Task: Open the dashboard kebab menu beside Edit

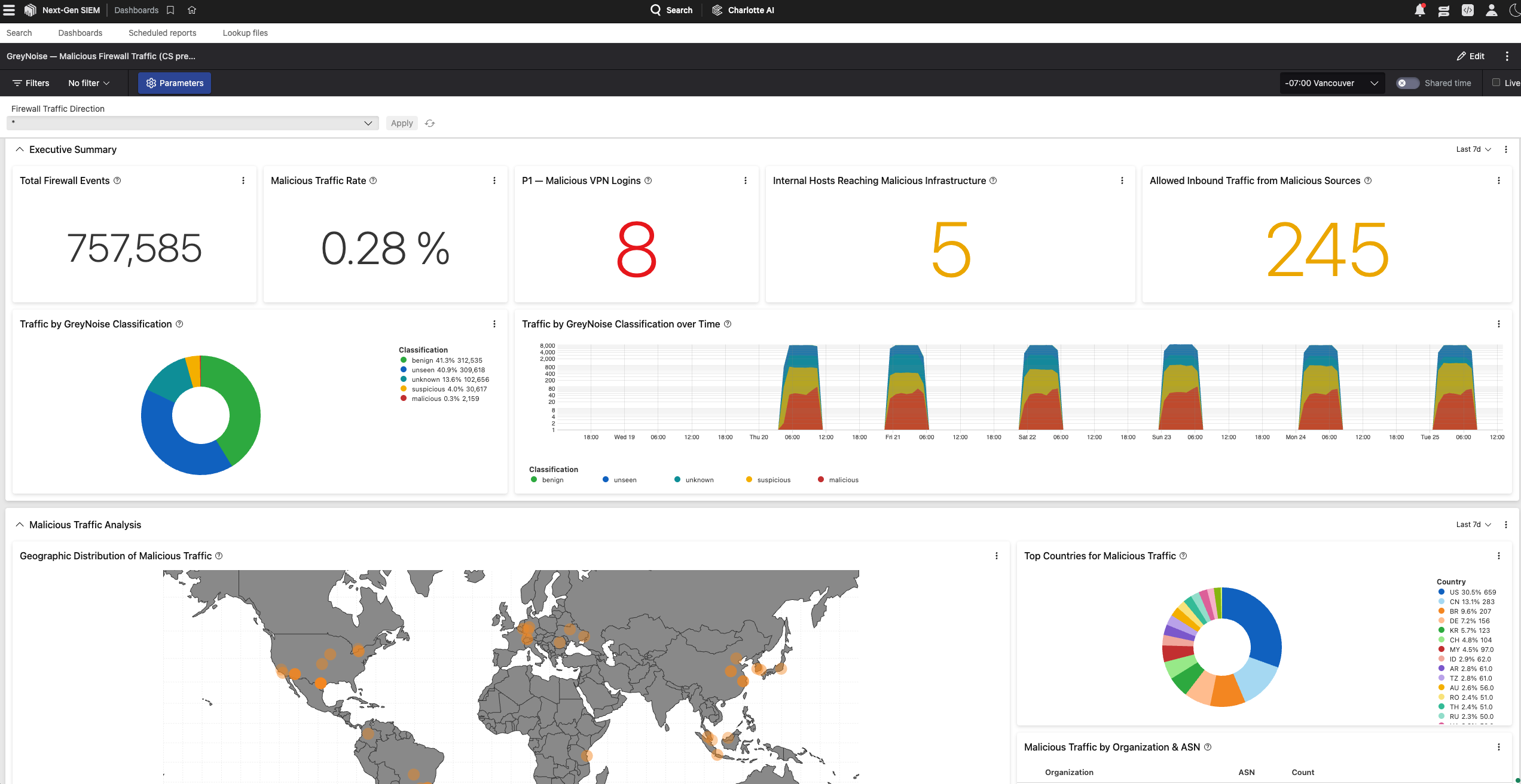Action: tap(1507, 56)
